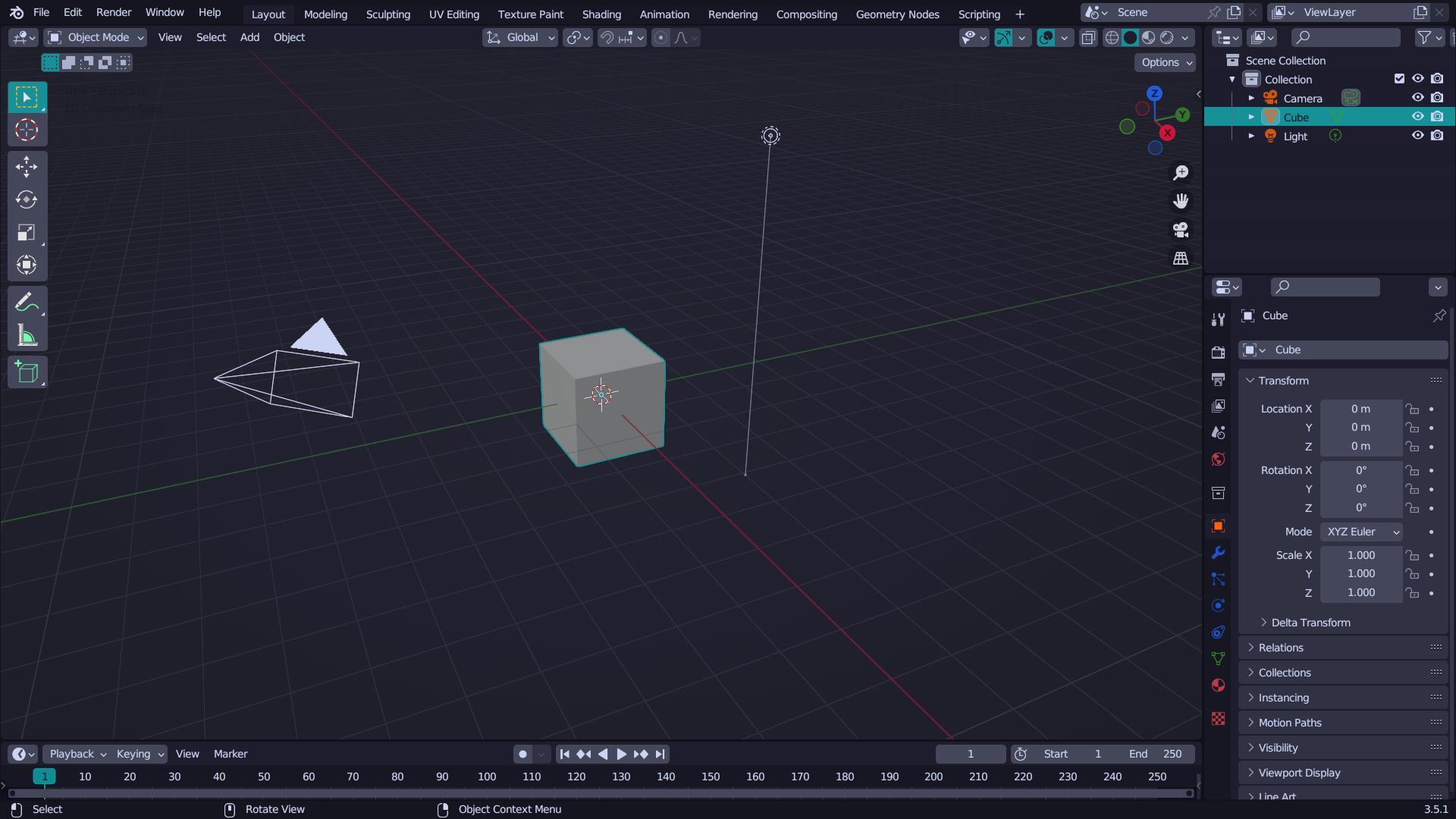Select the Shading workspace tab
Viewport: 1456px width, 819px height.
click(x=601, y=14)
